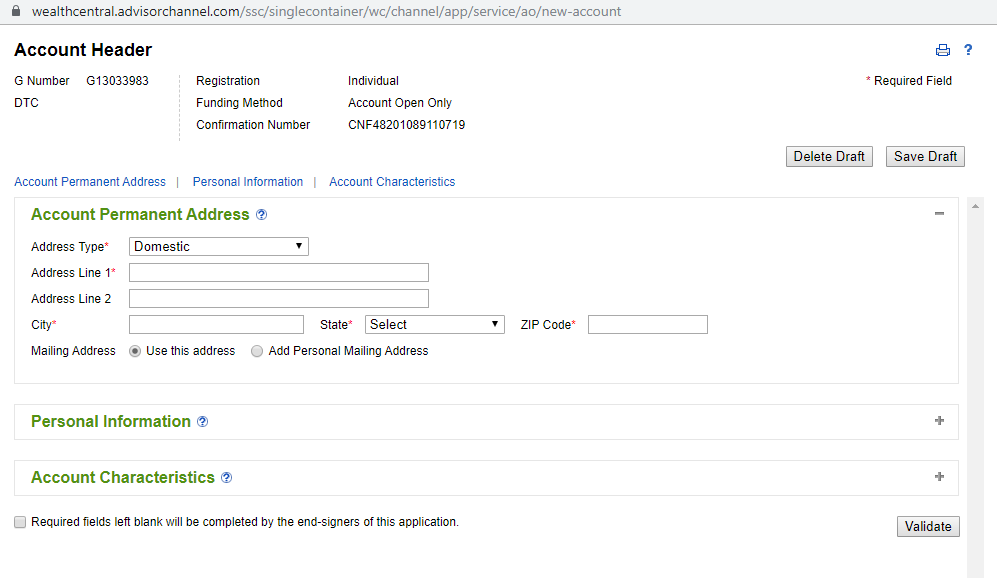Click the Save Draft button
Image resolution: width=997 pixels, height=578 pixels.
click(925, 156)
